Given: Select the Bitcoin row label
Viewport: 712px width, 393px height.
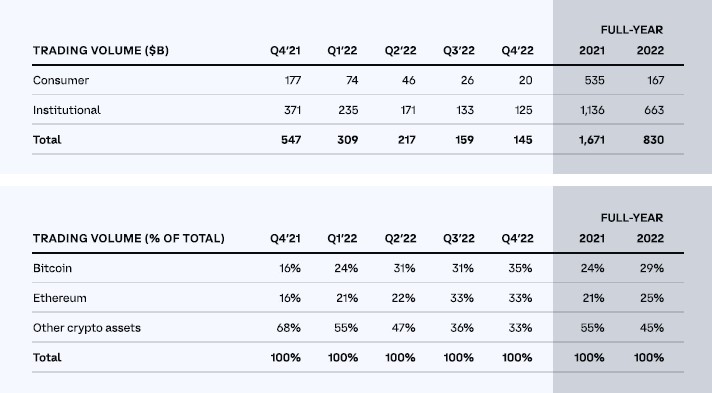Looking at the screenshot, I should coord(52,268).
